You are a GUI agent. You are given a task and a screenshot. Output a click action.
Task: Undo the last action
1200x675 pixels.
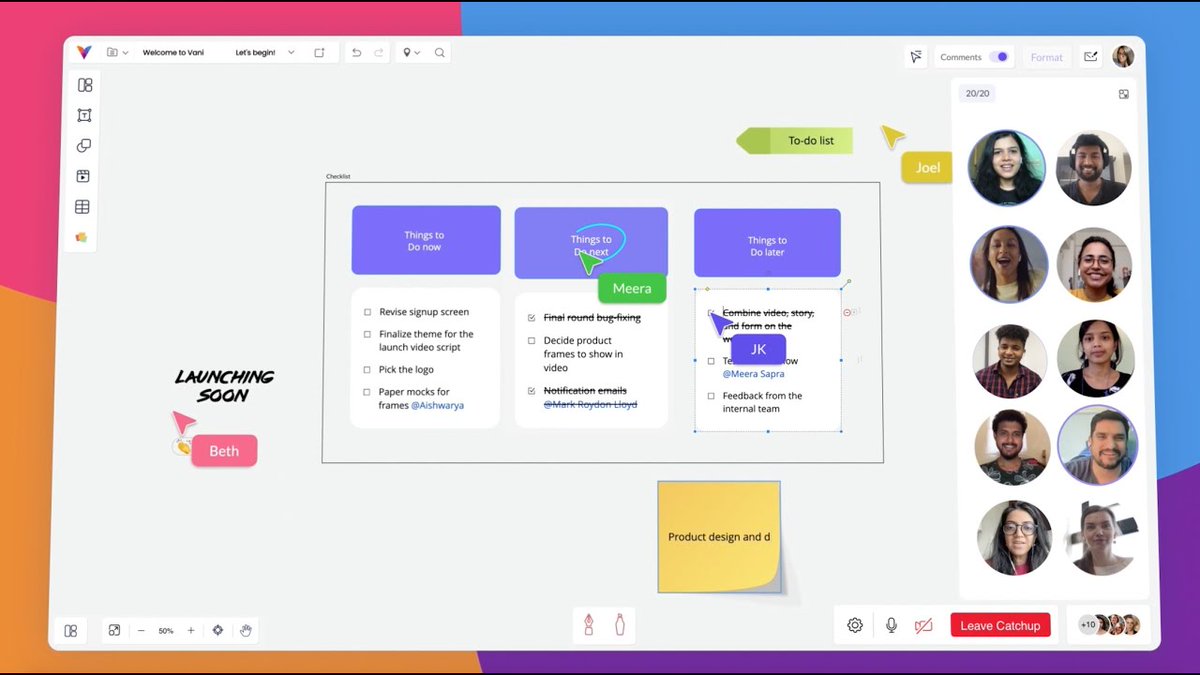[357, 52]
